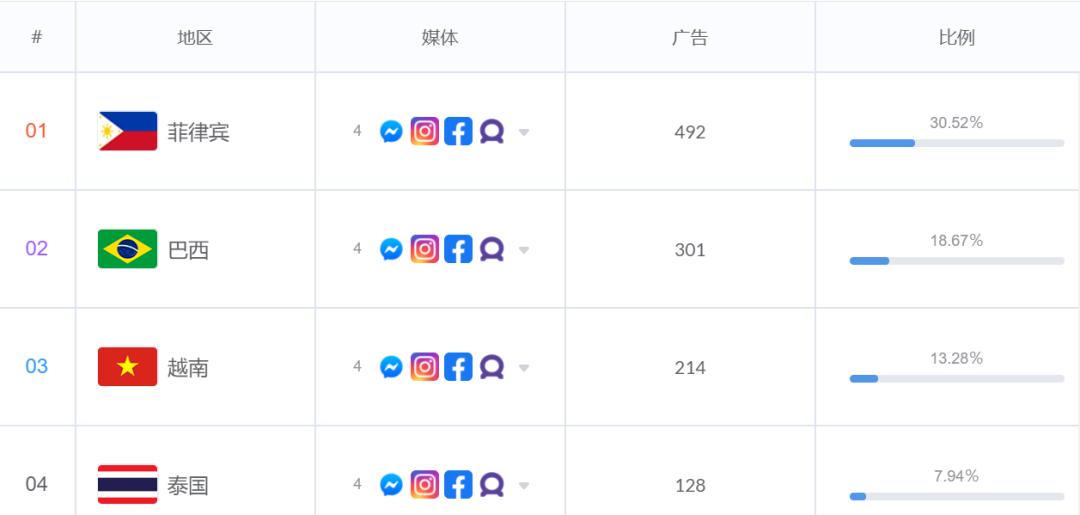Click the Facebook icon in Thailand row
Screen dimensions: 1080x515
coord(458,485)
